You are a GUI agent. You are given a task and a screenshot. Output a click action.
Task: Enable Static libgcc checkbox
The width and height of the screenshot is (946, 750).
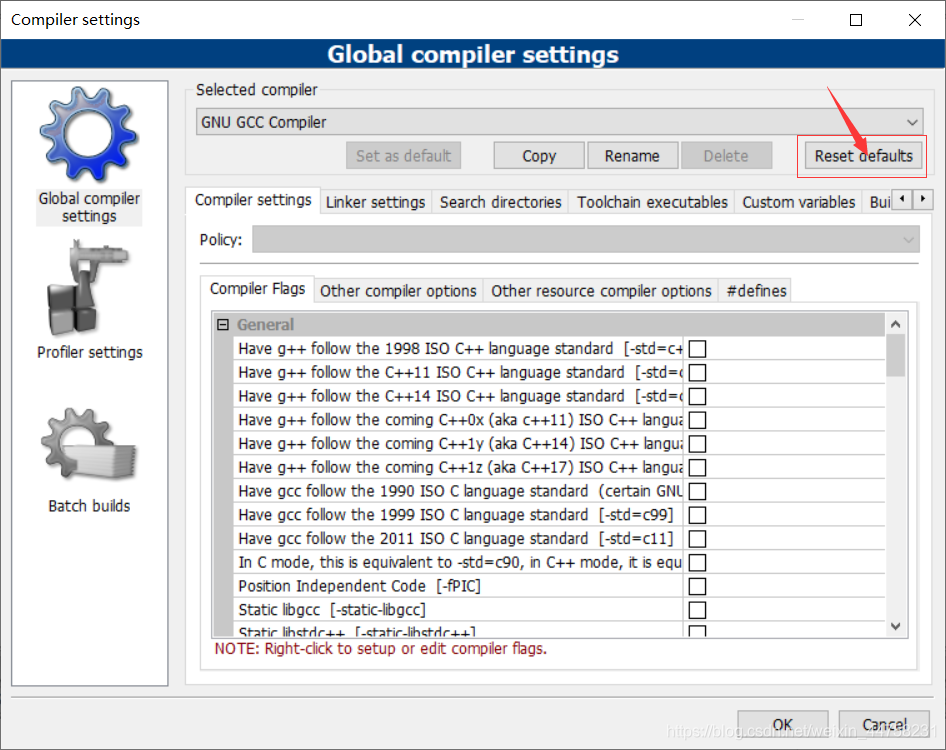pos(697,610)
